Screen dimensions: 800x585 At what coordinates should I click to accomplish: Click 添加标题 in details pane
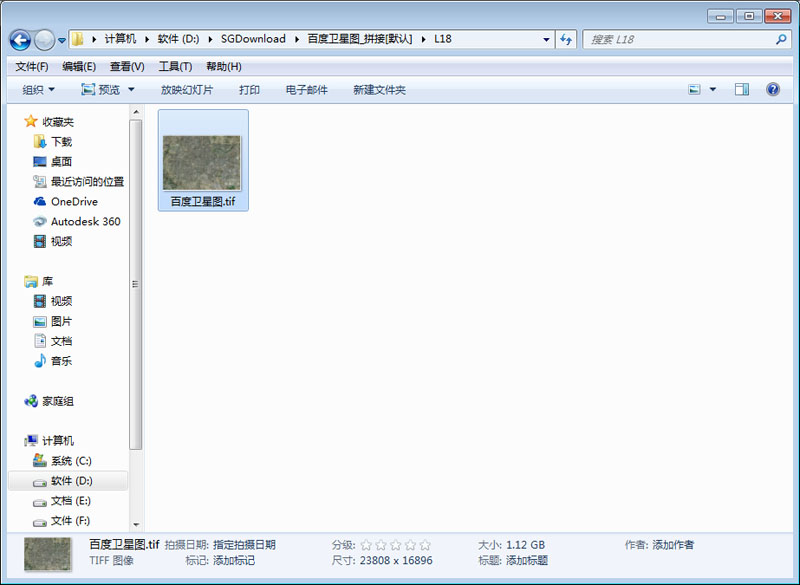click(527, 561)
